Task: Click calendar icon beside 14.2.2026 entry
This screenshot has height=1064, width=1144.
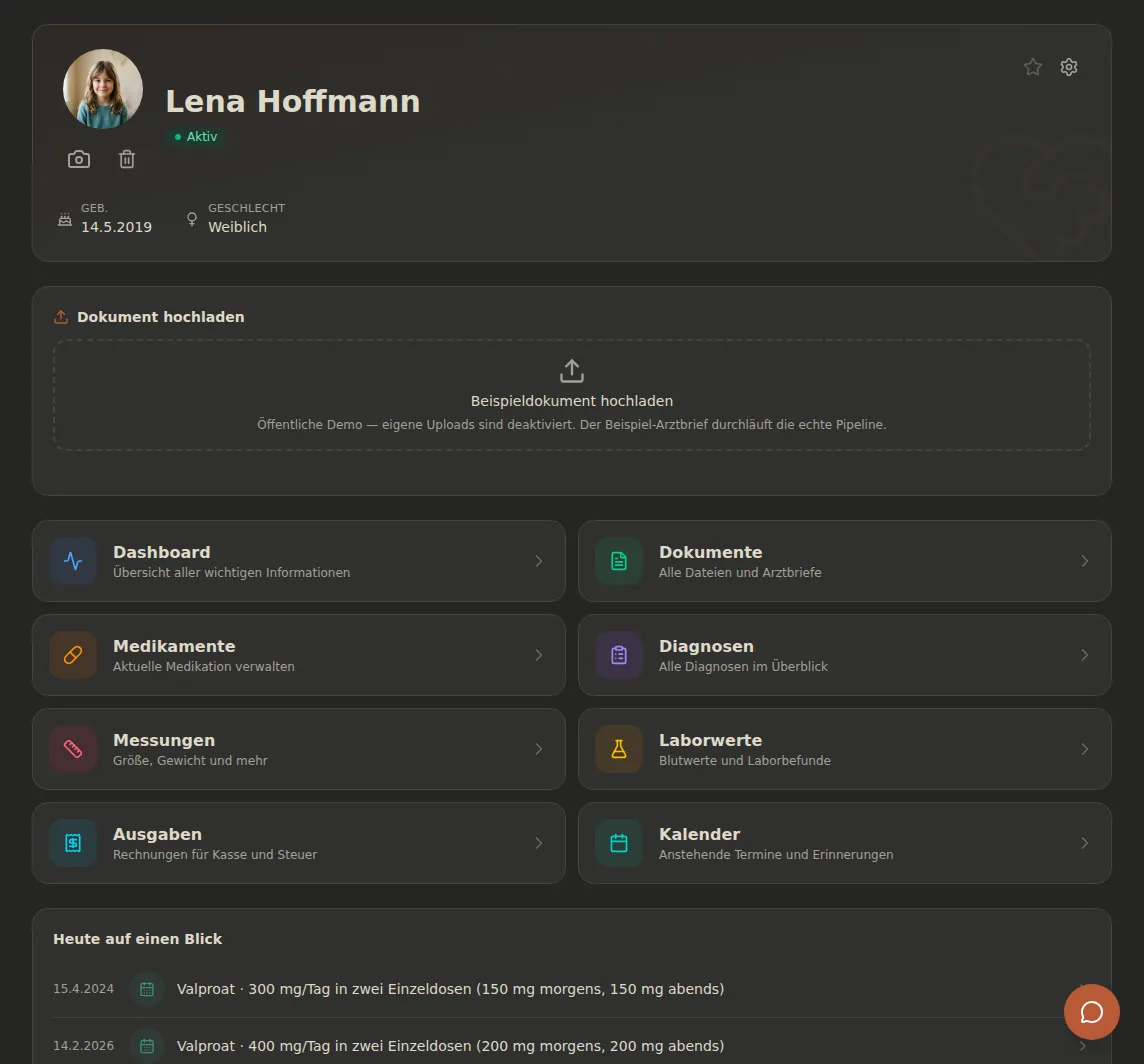Action: pyautogui.click(x=147, y=1046)
